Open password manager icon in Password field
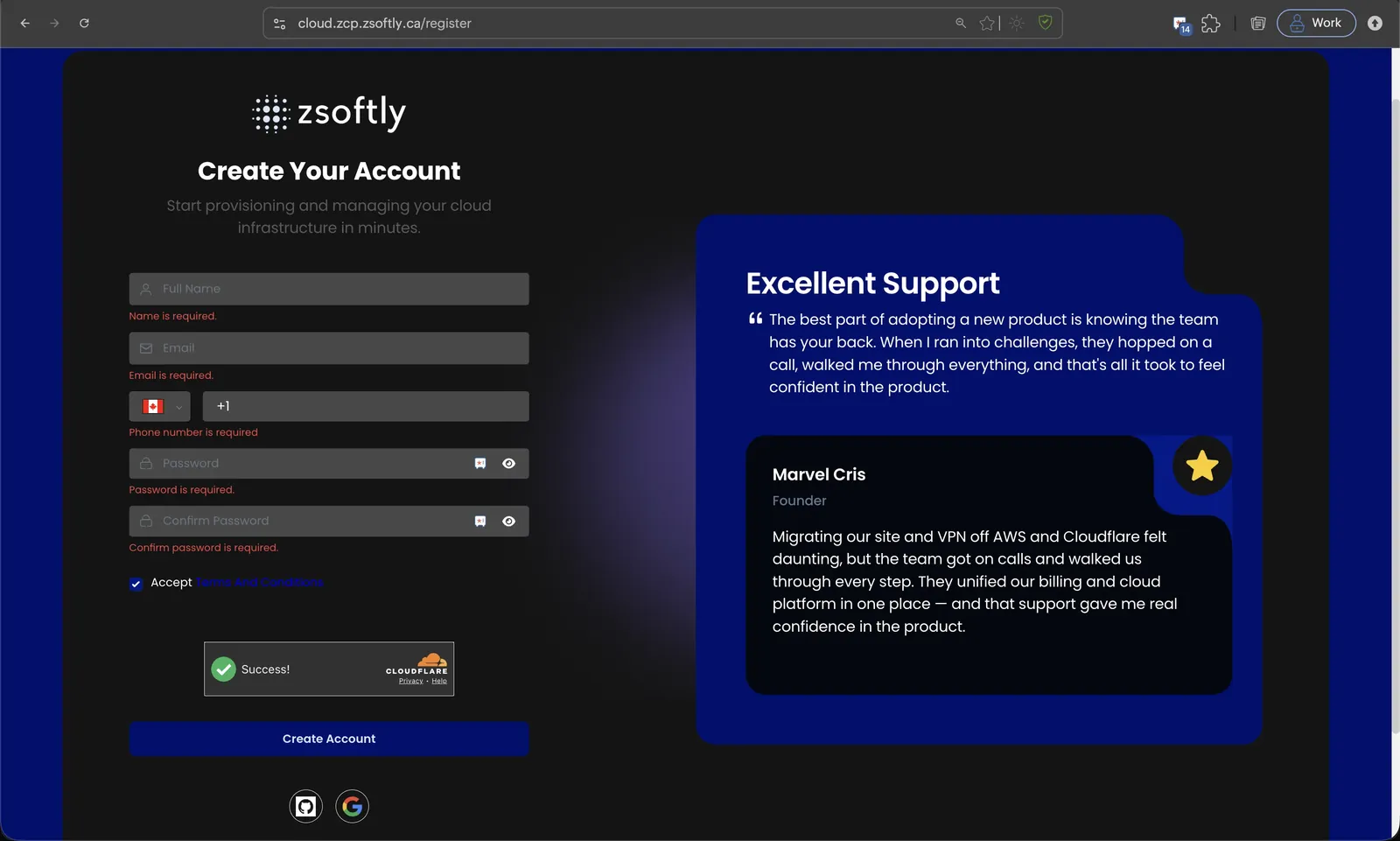Image resolution: width=1400 pixels, height=841 pixels. [x=480, y=464]
